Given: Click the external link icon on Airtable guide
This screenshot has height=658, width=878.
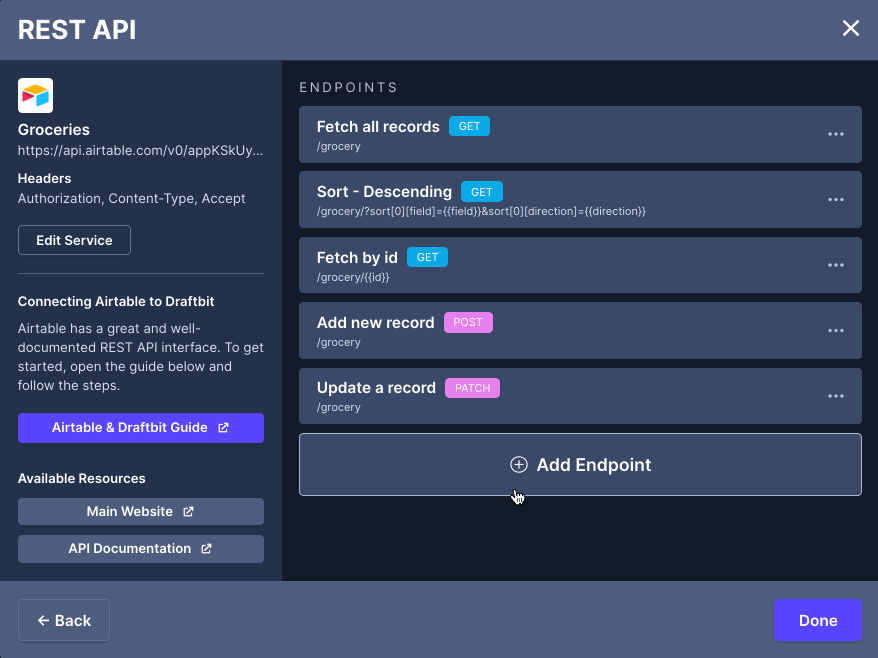Looking at the screenshot, I should (x=223, y=428).
